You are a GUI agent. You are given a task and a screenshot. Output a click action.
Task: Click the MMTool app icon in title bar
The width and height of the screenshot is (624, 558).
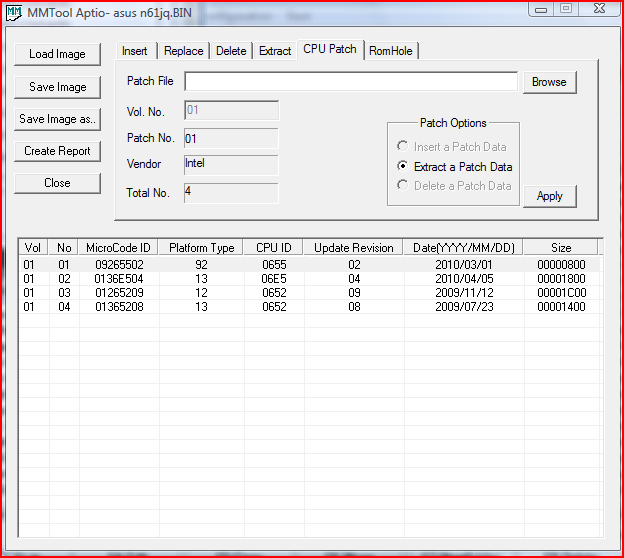[14, 13]
